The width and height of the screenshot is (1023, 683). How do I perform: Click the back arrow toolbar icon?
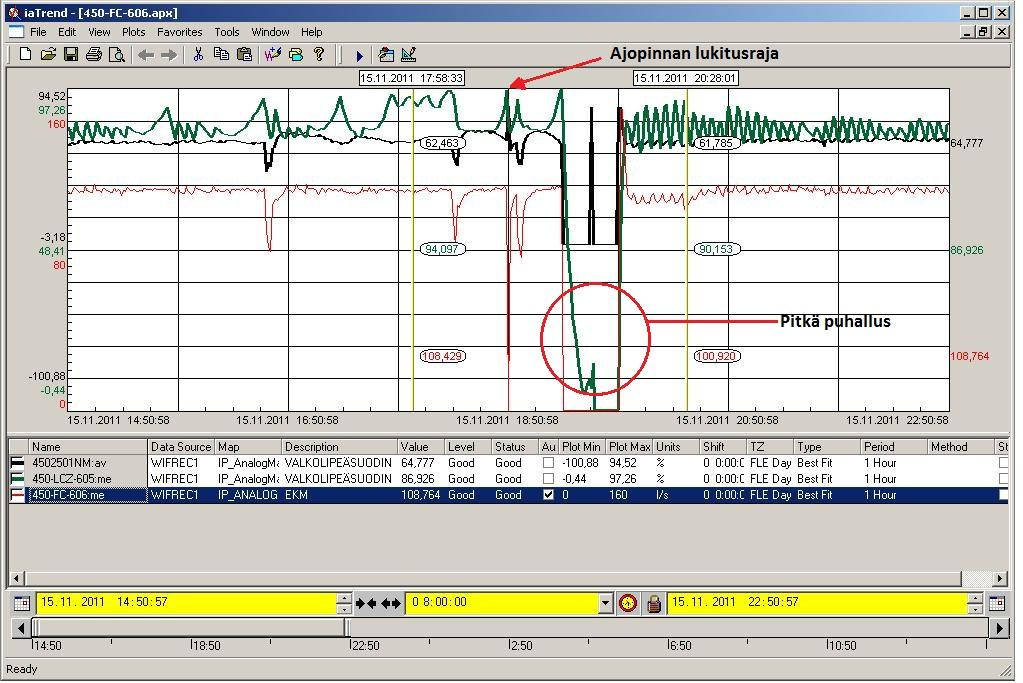pos(146,55)
